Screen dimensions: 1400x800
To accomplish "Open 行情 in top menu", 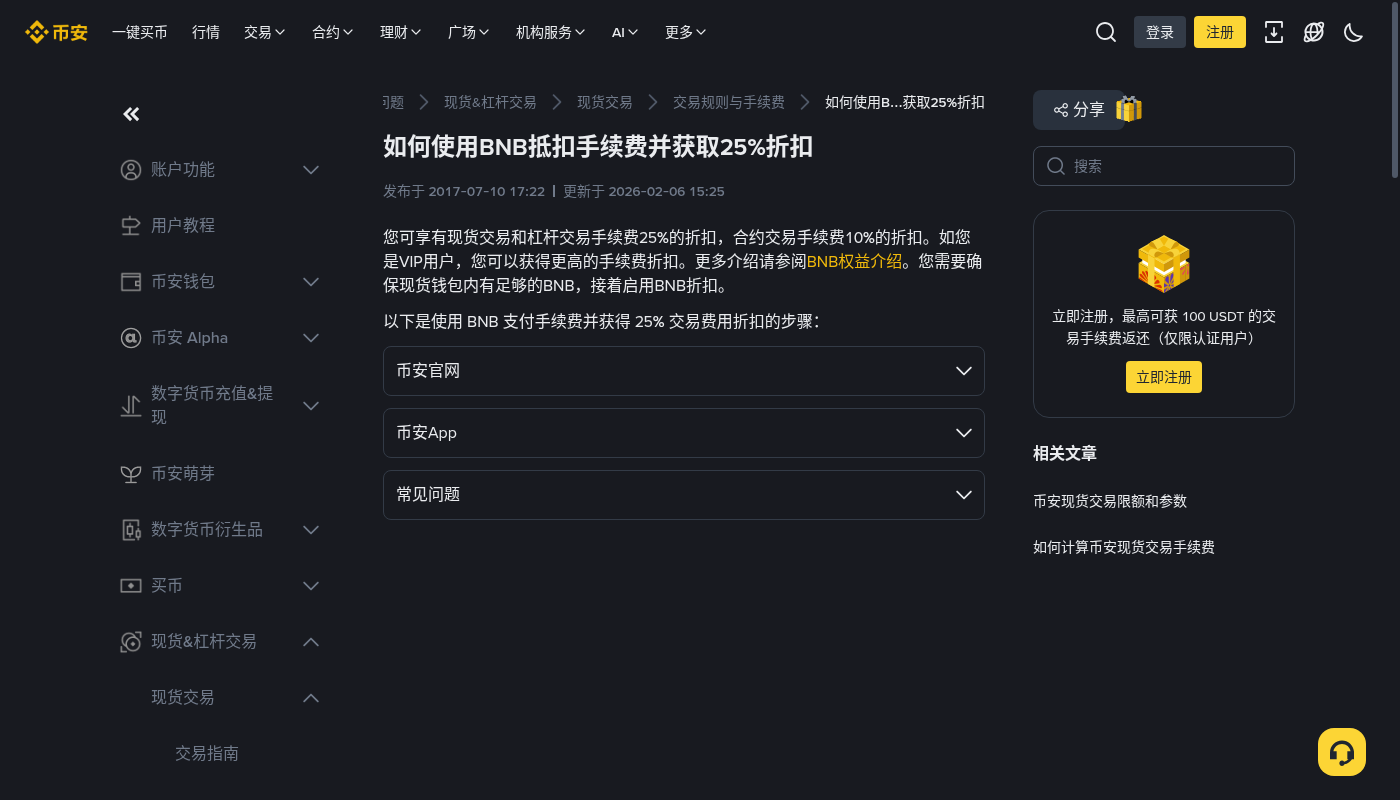I will [206, 32].
